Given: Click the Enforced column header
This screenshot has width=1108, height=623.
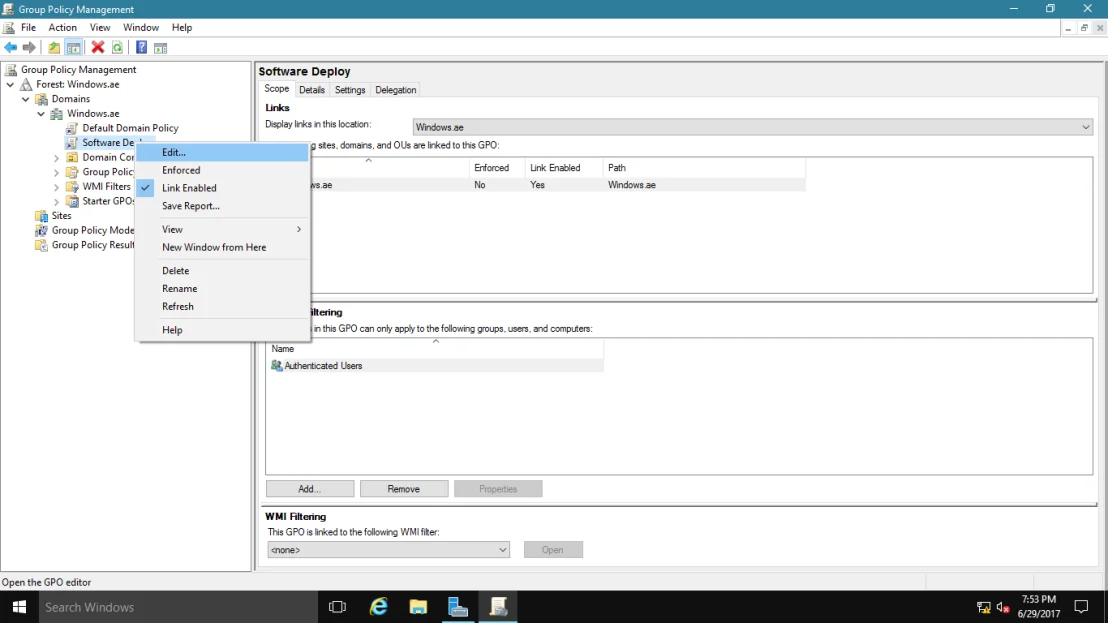Looking at the screenshot, I should point(497,167).
